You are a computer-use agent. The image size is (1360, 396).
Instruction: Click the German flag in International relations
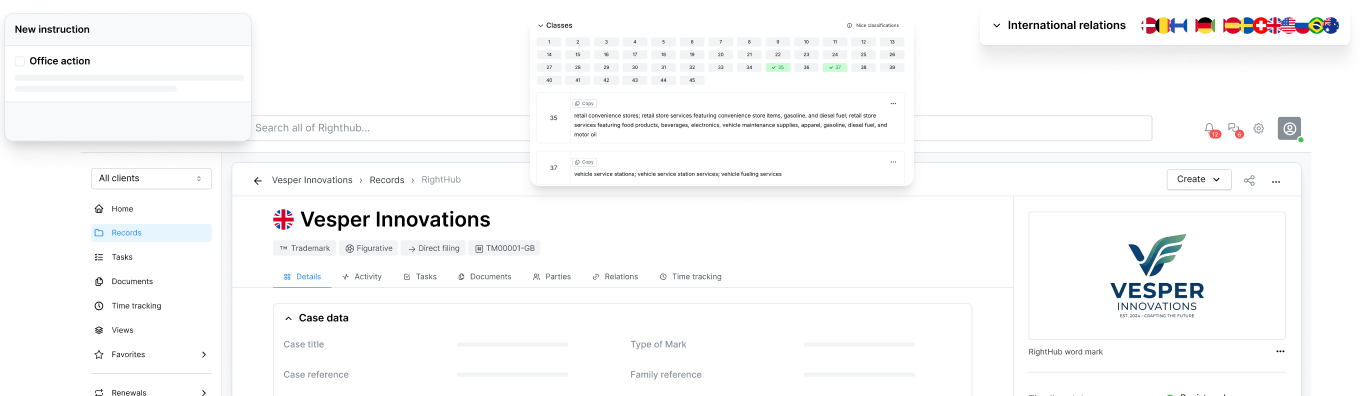click(1205, 25)
